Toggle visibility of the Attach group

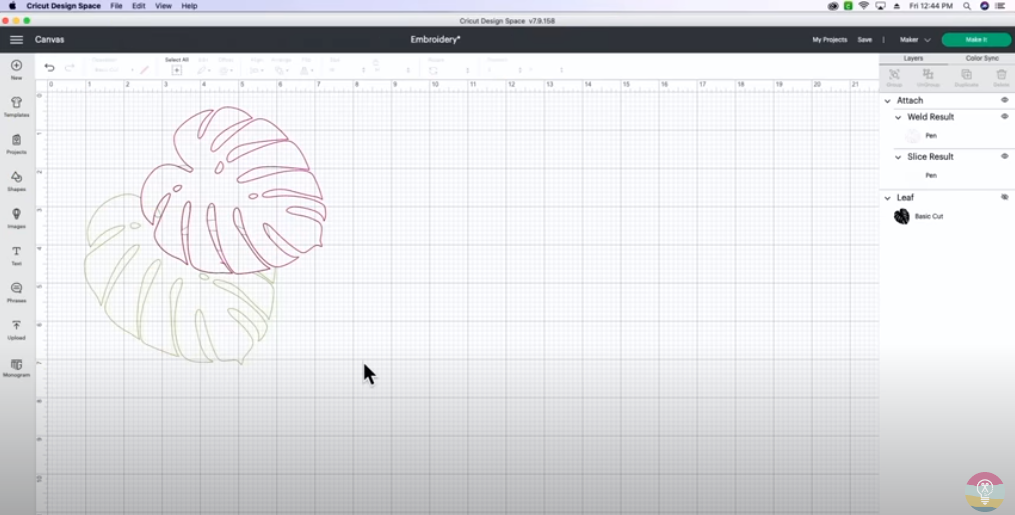click(x=1005, y=100)
